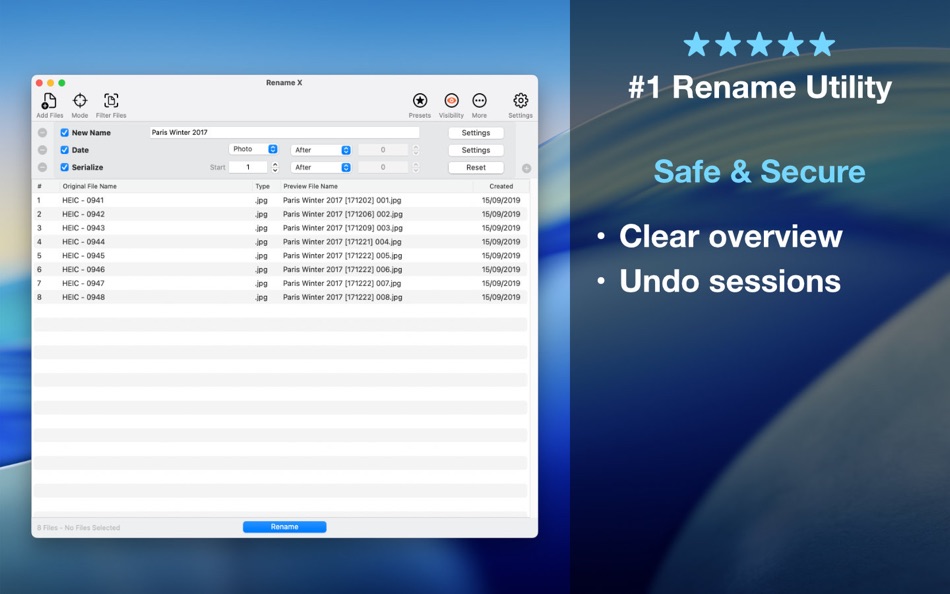Open the Photo date type dropdown
Viewport: 950px width, 594px height.
(253, 149)
